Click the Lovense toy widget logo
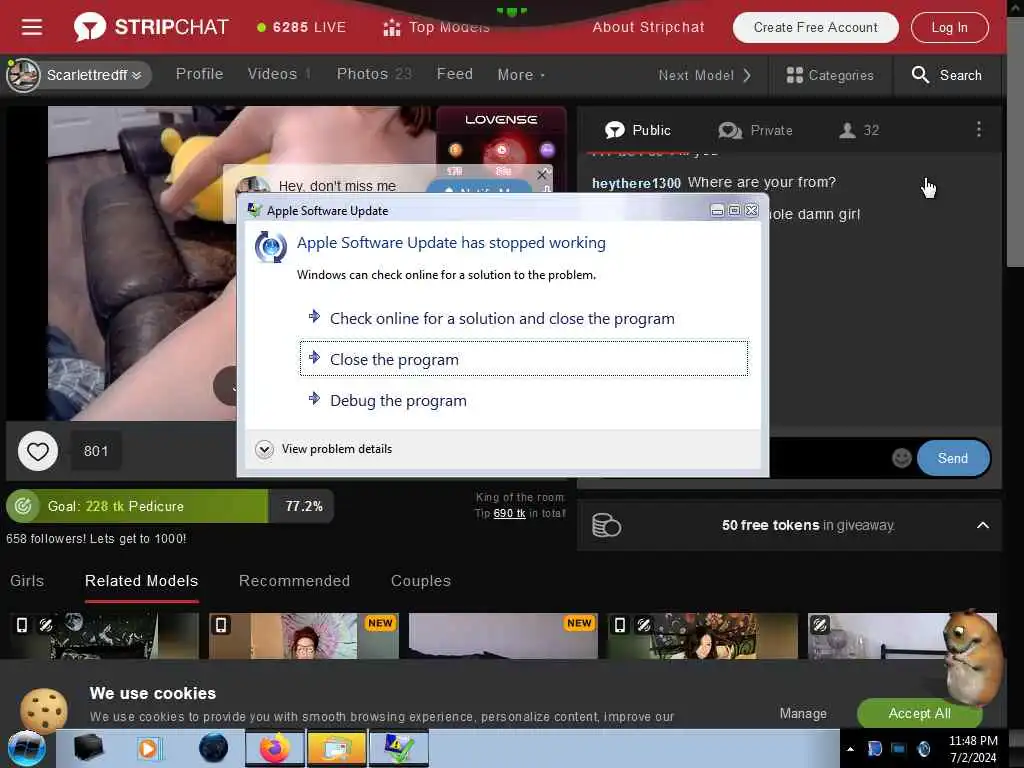1024x768 pixels. [501, 120]
